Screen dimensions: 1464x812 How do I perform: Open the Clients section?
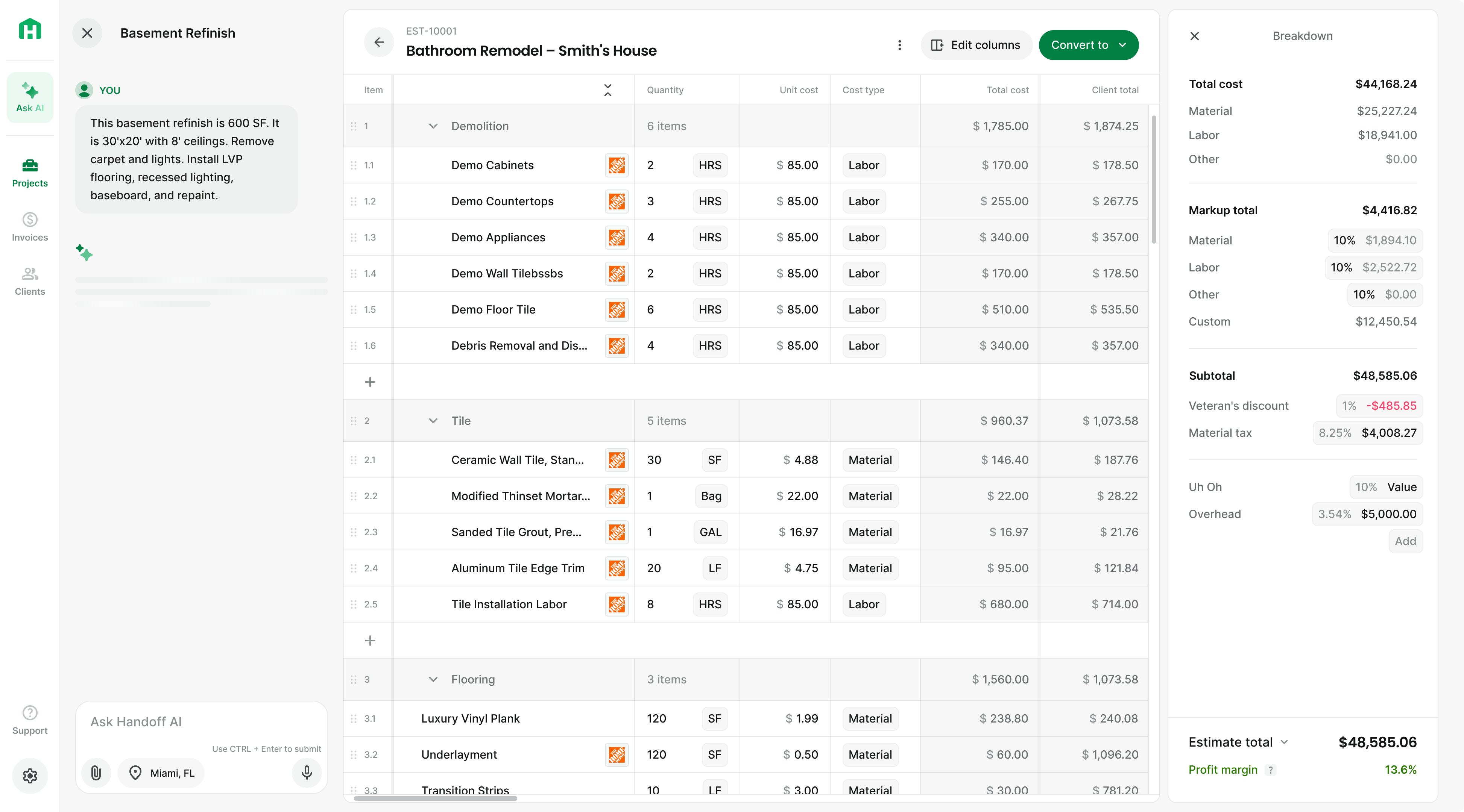[x=30, y=281]
